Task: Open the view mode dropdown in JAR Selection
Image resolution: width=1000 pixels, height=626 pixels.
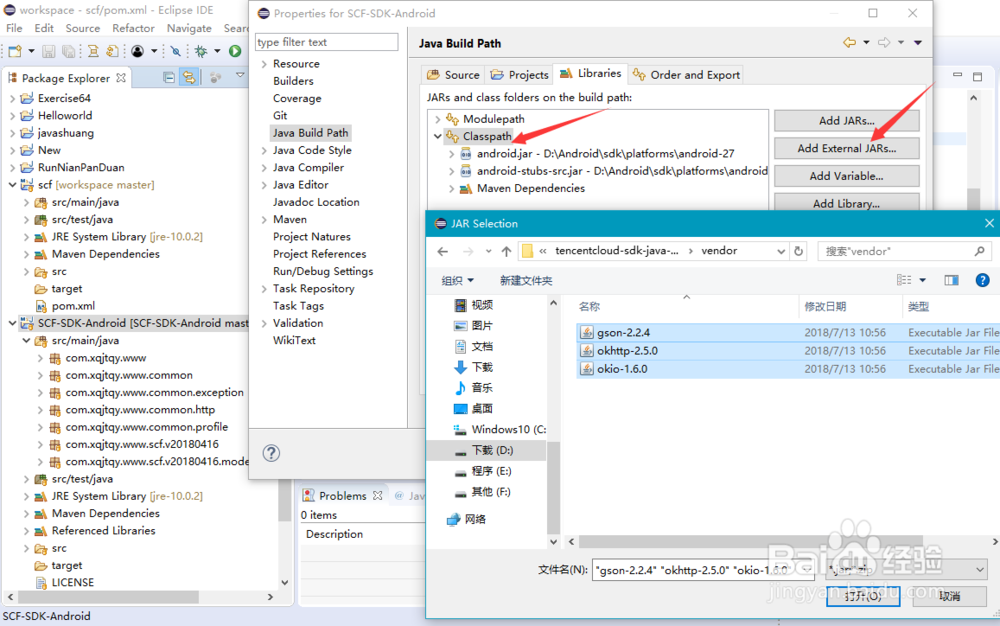Action: pyautogui.click(x=922, y=280)
